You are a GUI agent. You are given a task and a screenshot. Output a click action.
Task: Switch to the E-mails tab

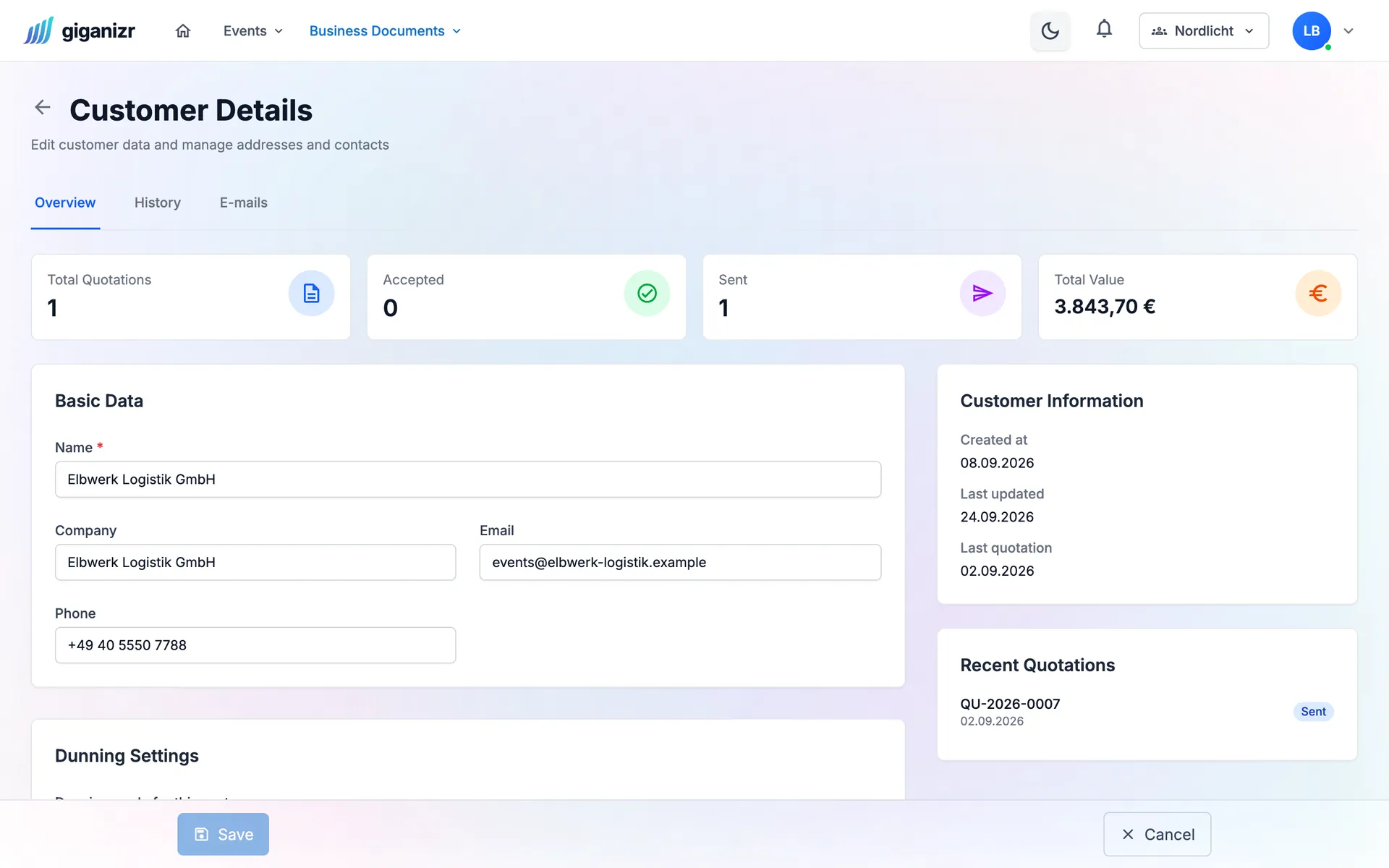(x=244, y=203)
